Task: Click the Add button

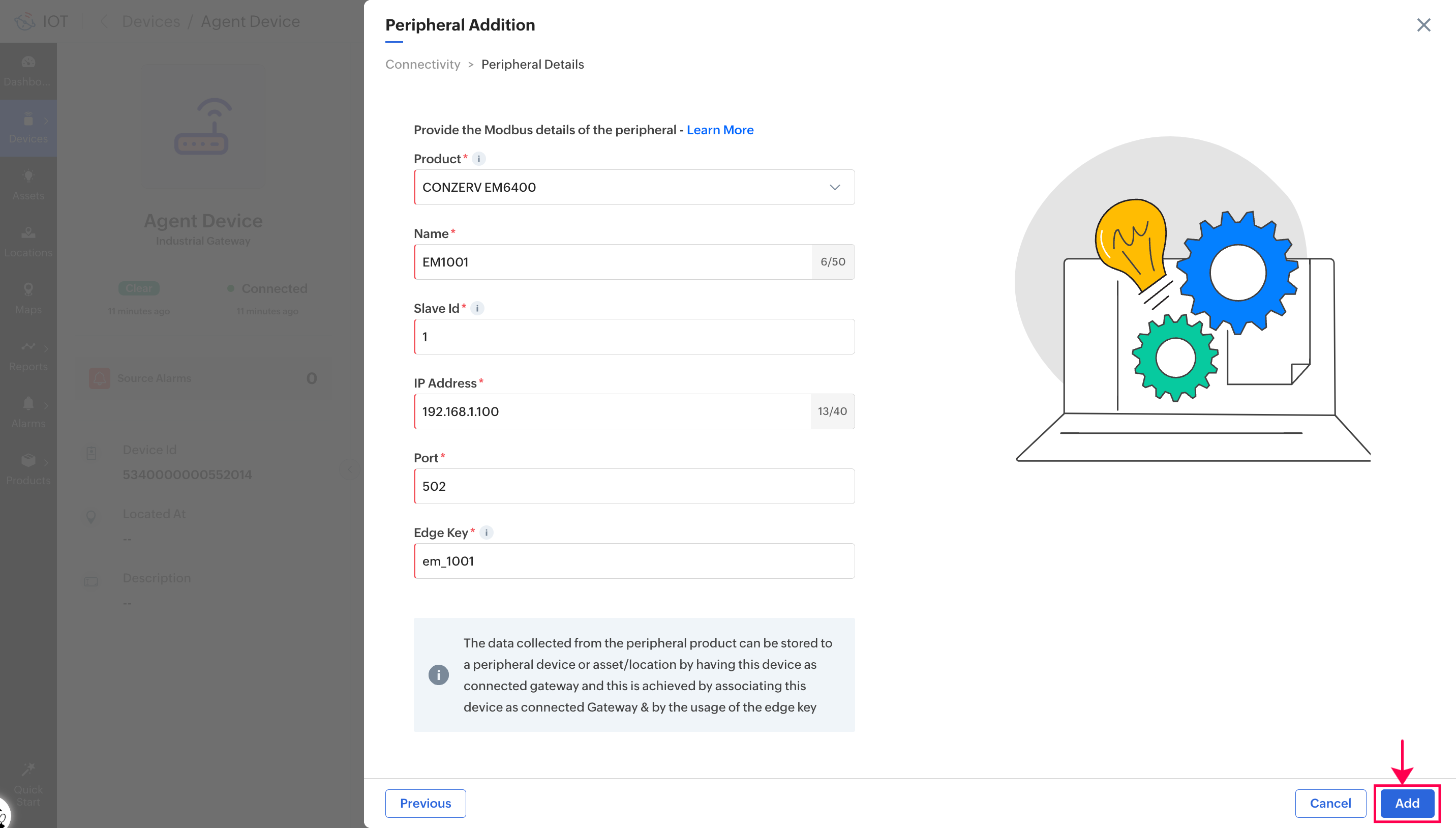Action: (x=1407, y=803)
